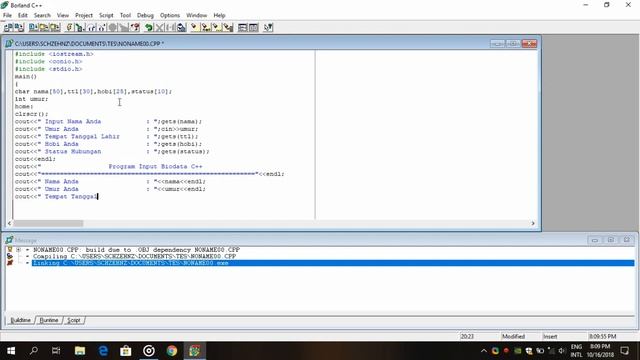This screenshot has width=640, height=360.
Task: Click the green undo arrow toolbar icon
Action: pyautogui.click(x=149, y=27)
